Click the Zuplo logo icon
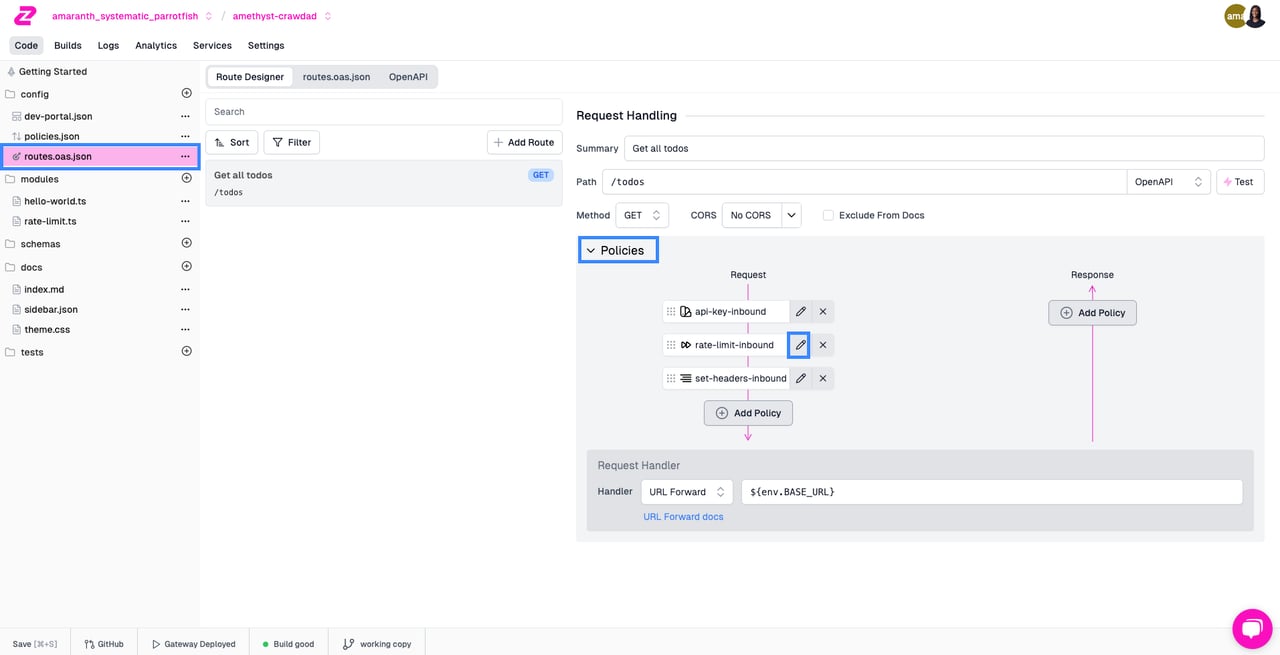This screenshot has height=655, width=1280. (25, 16)
